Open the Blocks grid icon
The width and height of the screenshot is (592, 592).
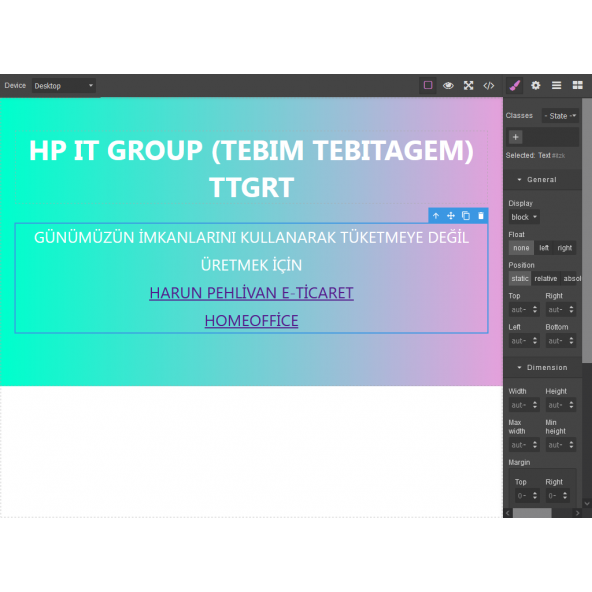click(578, 85)
